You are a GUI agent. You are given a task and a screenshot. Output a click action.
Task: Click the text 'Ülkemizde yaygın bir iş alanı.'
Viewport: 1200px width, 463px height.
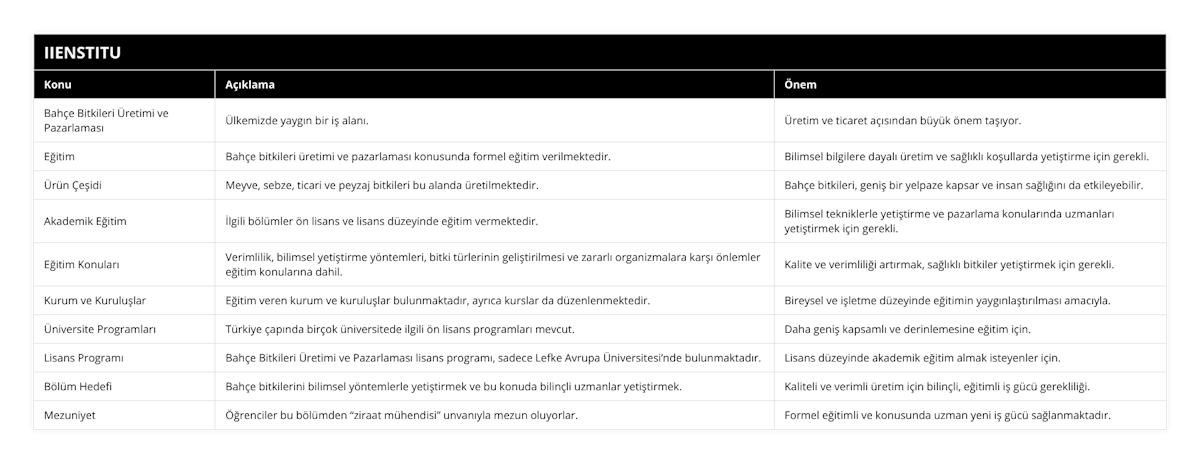click(x=296, y=120)
